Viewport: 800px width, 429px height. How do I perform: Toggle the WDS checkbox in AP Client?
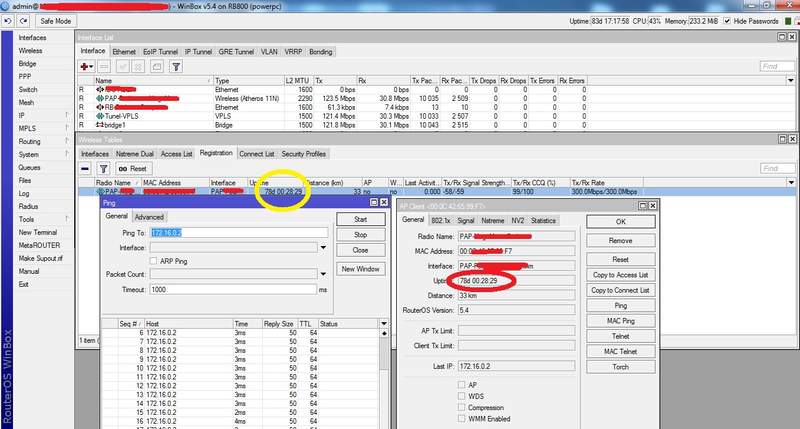[x=462, y=396]
